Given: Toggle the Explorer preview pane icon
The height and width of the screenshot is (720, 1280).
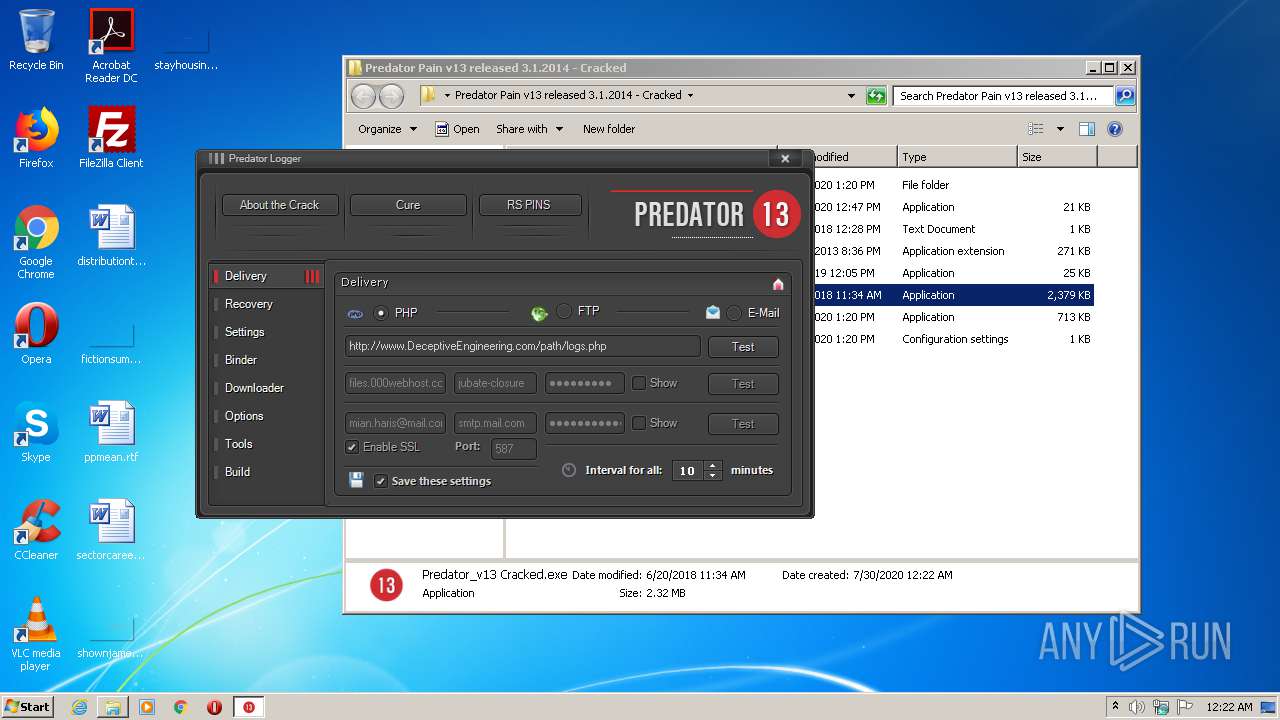Looking at the screenshot, I should coord(1087,129).
